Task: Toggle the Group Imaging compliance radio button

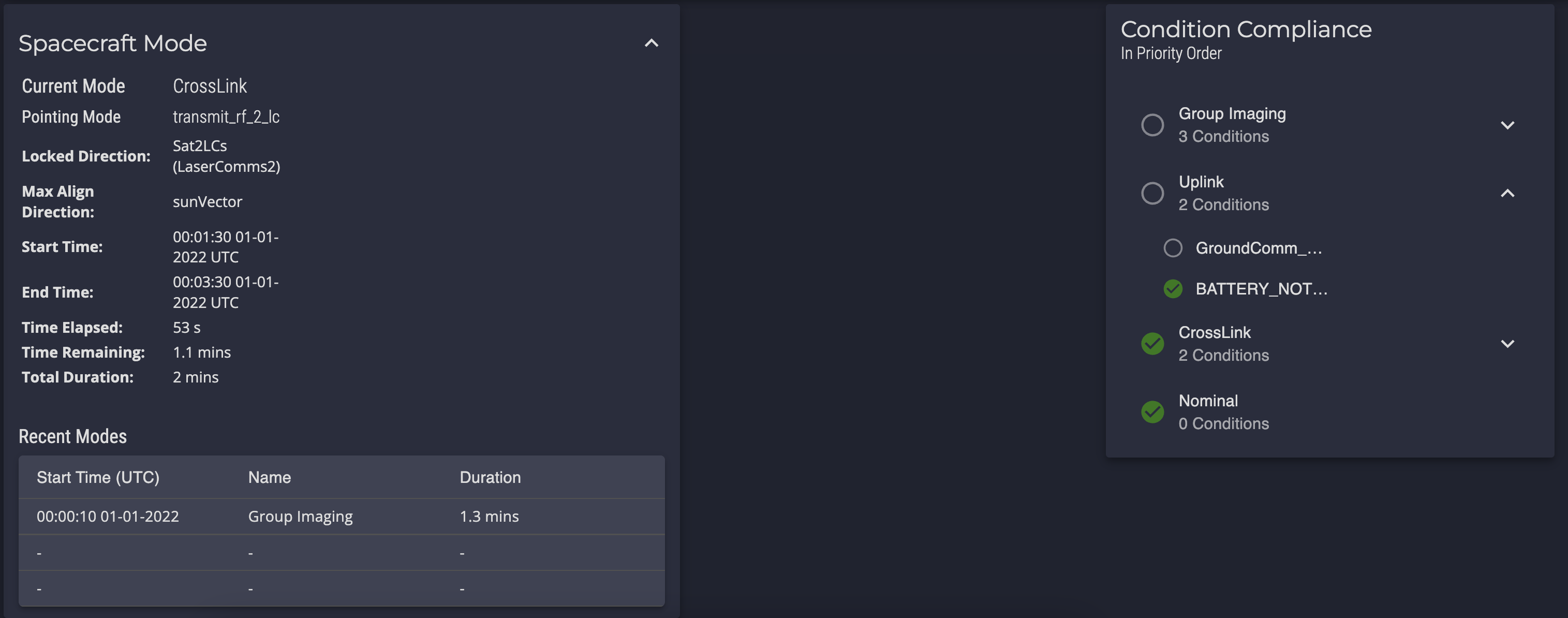Action: tap(1151, 124)
